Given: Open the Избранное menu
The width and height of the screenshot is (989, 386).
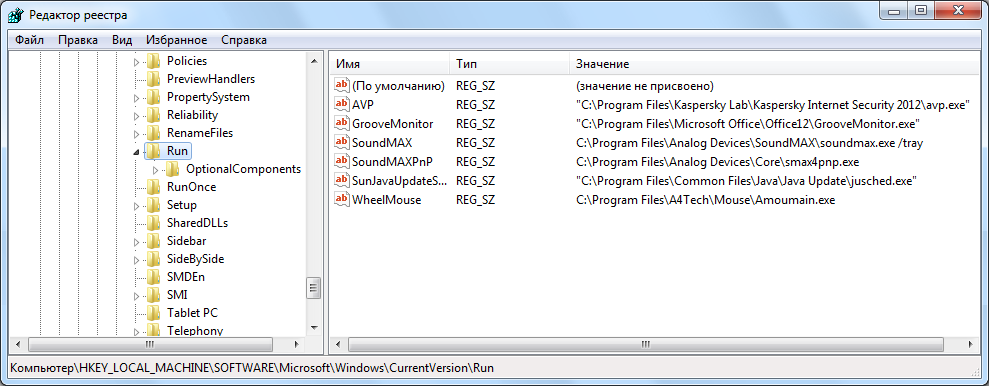Looking at the screenshot, I should (x=177, y=40).
